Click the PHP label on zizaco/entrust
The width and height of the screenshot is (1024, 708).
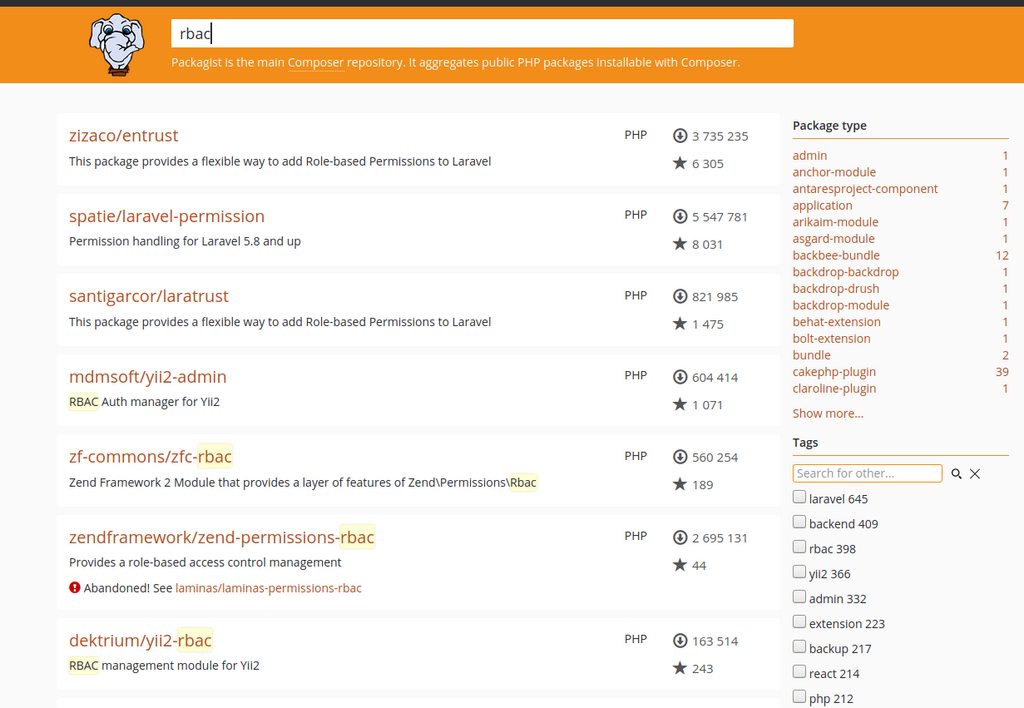tap(635, 135)
